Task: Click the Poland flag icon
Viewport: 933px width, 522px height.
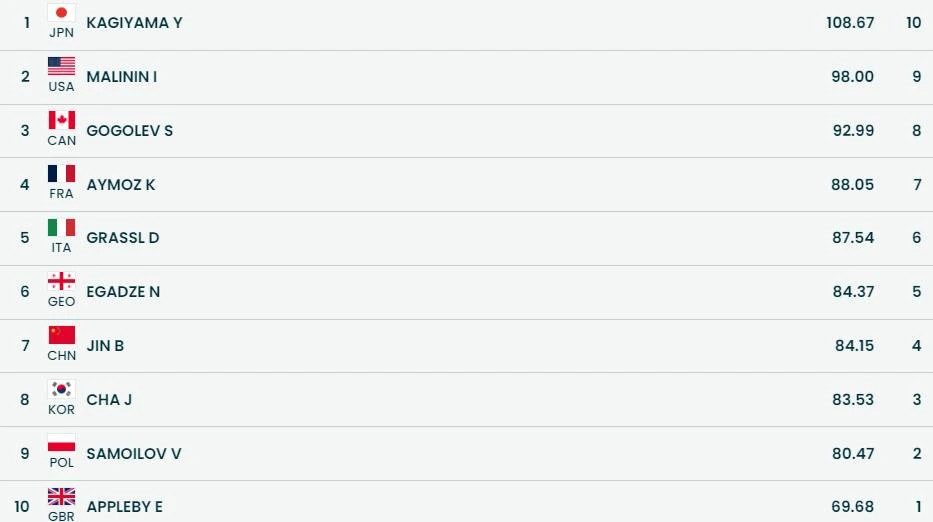Action: [61, 443]
